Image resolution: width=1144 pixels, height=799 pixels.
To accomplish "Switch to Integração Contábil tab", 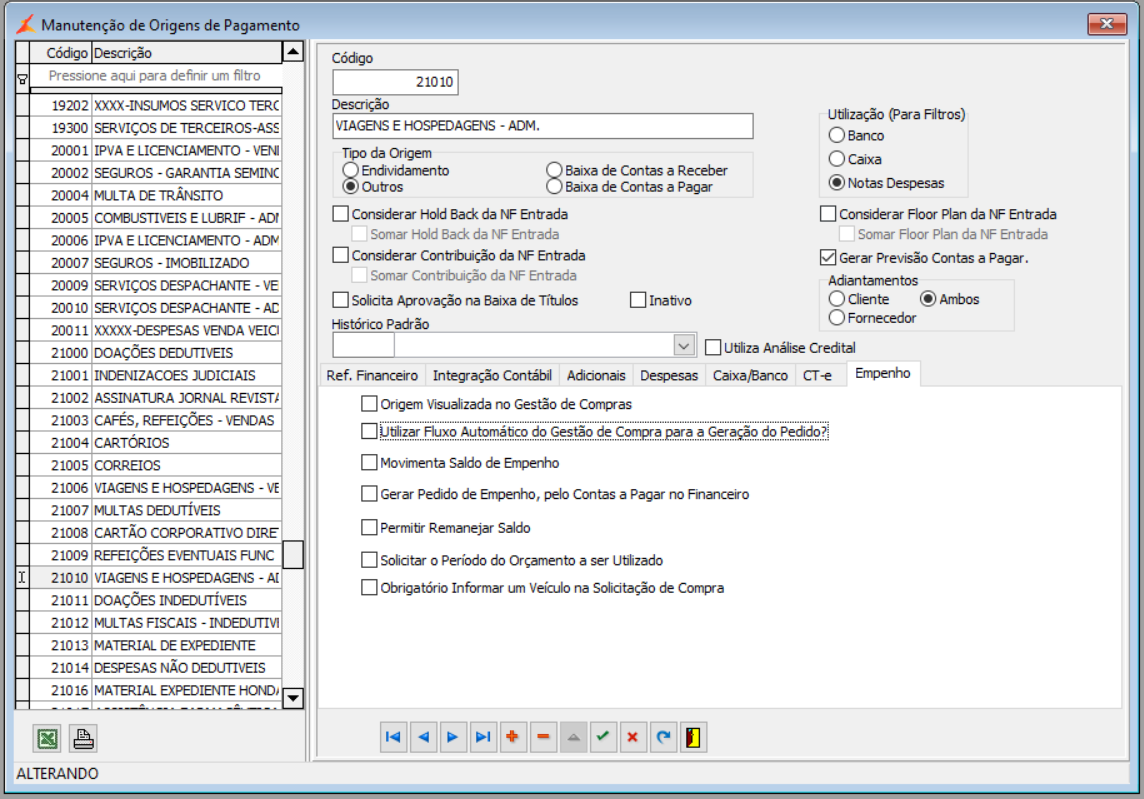I will [492, 375].
